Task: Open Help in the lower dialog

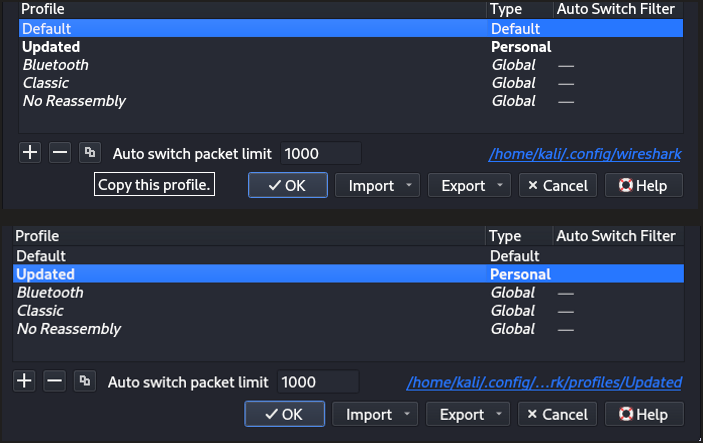Action: pos(644,414)
